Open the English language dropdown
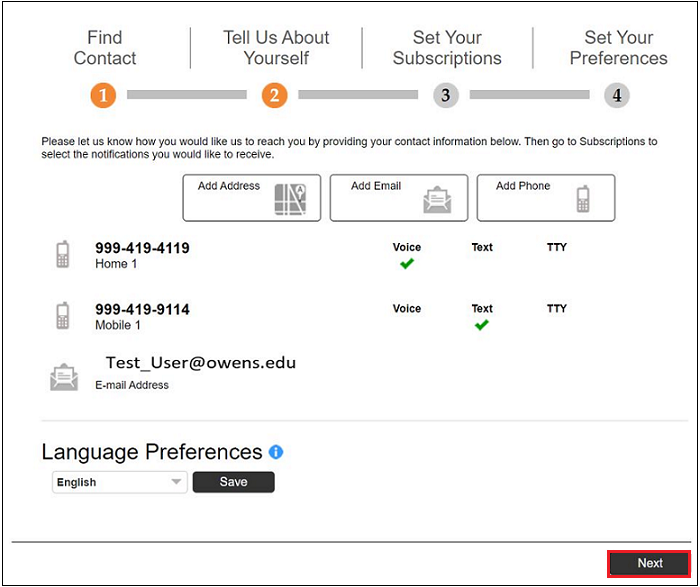Screen dimensions: 700x587 (119, 482)
